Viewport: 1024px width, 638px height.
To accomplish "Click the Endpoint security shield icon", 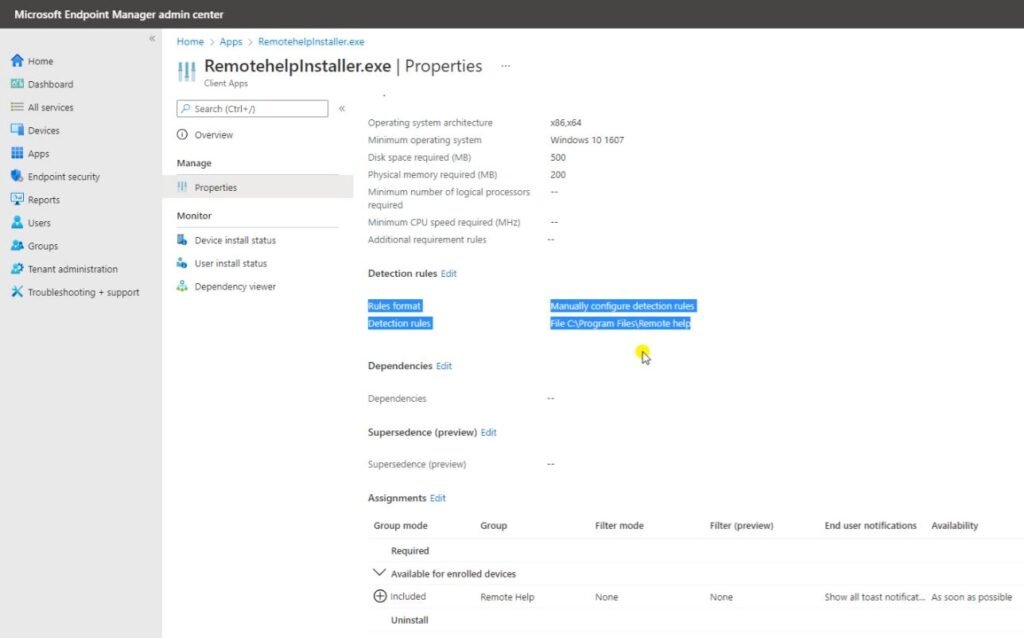I will point(17,176).
